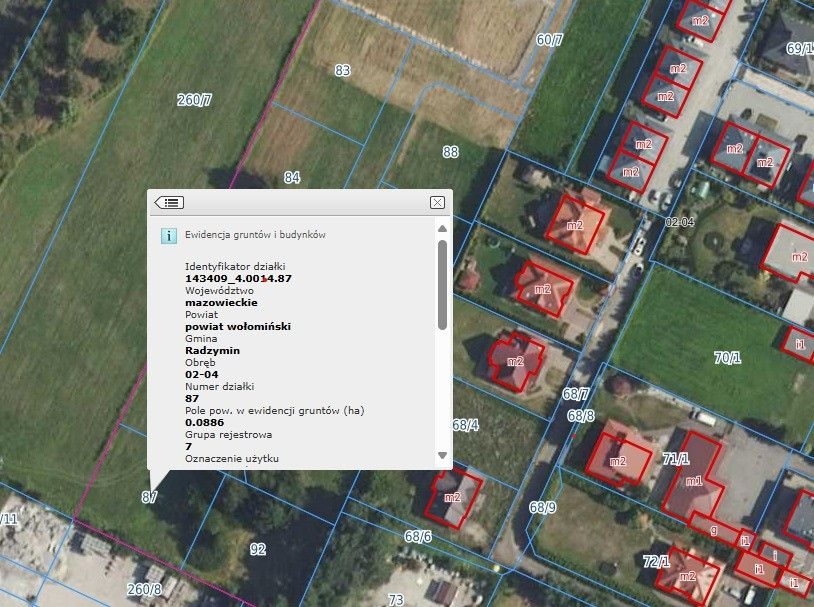Click parcel label 88 on map
This screenshot has width=814, height=607.
click(x=450, y=152)
